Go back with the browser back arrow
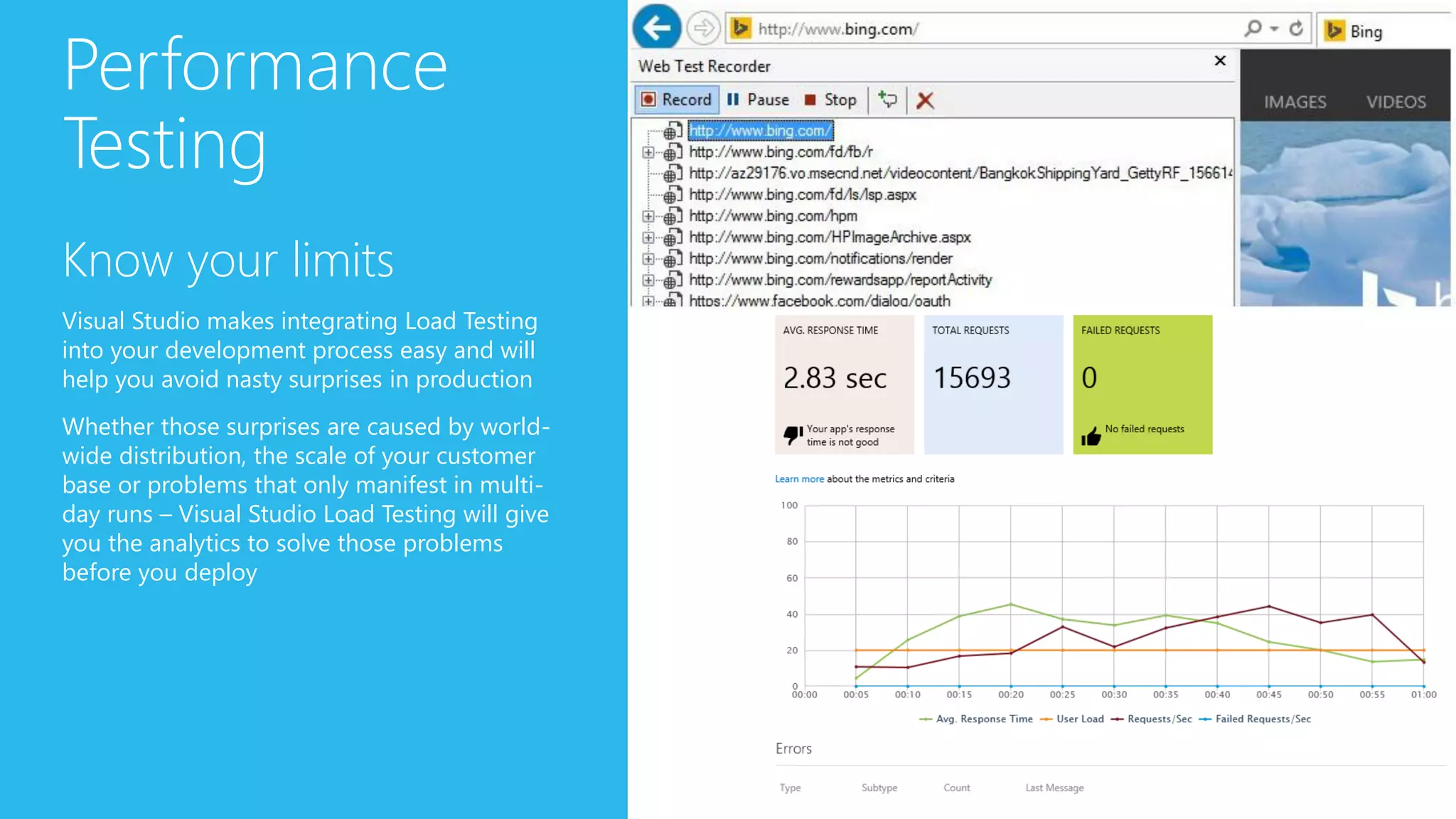 point(656,27)
